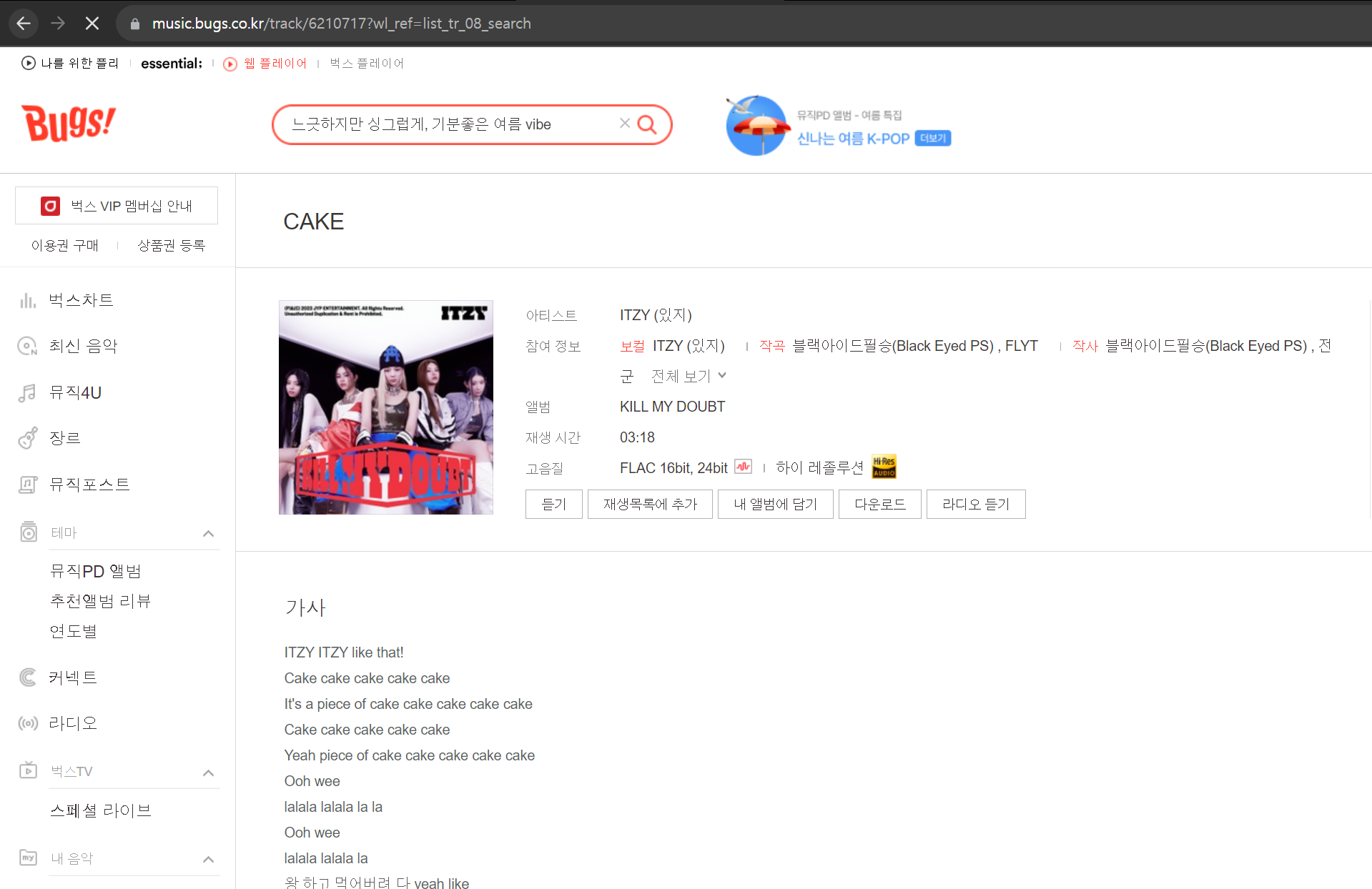Open composer FLYT link

[1022, 346]
